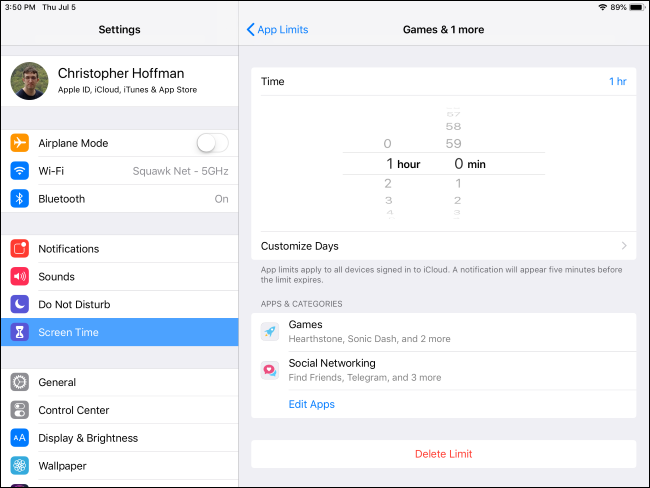Toggle the Airplane Mode switch
The image size is (650, 488).
coord(212,143)
